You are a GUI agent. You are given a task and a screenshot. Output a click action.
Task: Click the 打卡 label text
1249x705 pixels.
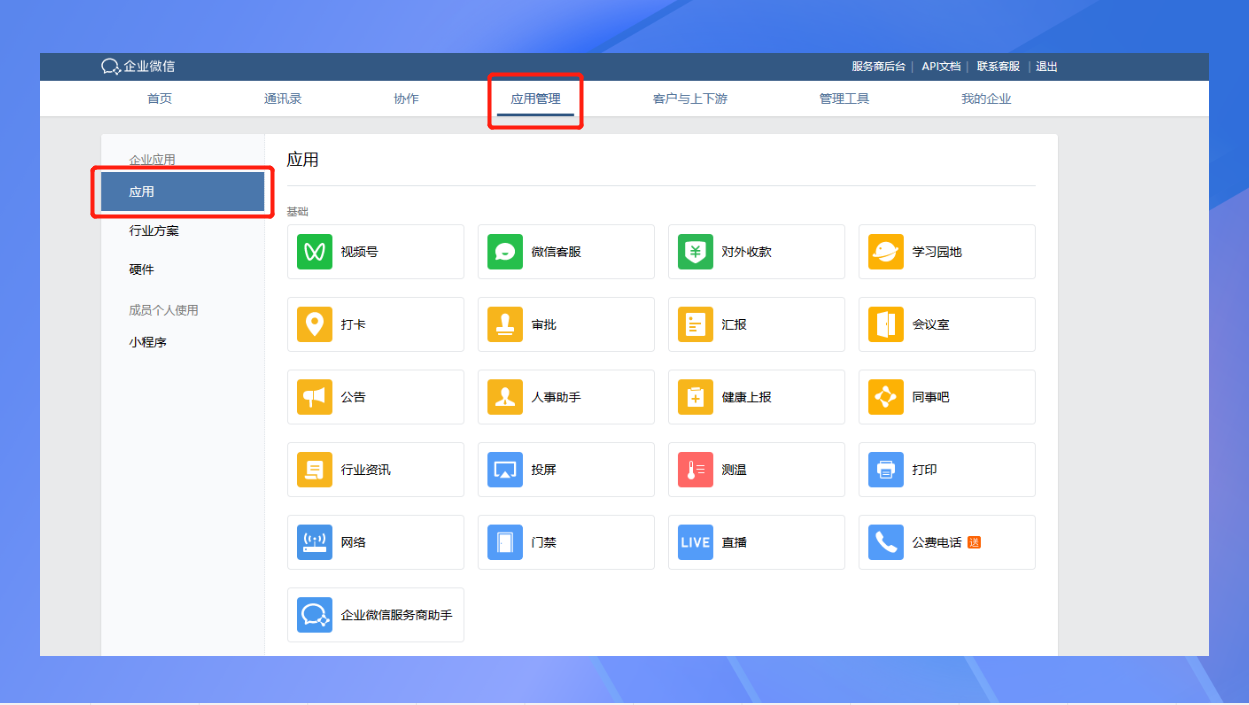[x=353, y=325]
